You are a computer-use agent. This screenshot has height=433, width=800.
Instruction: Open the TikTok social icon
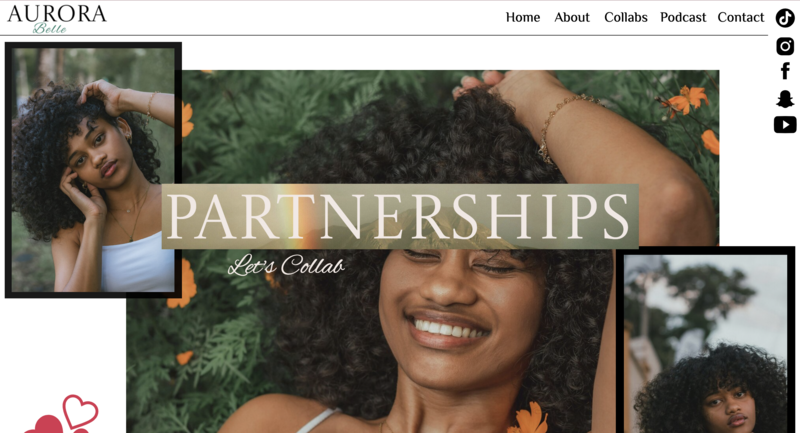coord(785,18)
